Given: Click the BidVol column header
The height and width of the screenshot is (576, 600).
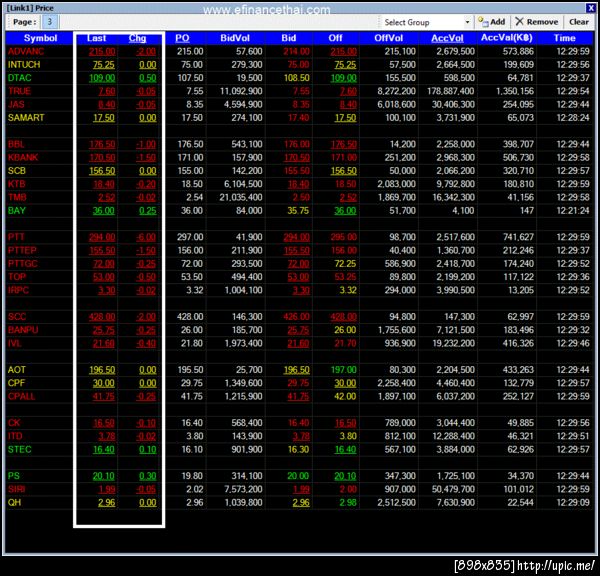Looking at the screenshot, I should click(235, 38).
